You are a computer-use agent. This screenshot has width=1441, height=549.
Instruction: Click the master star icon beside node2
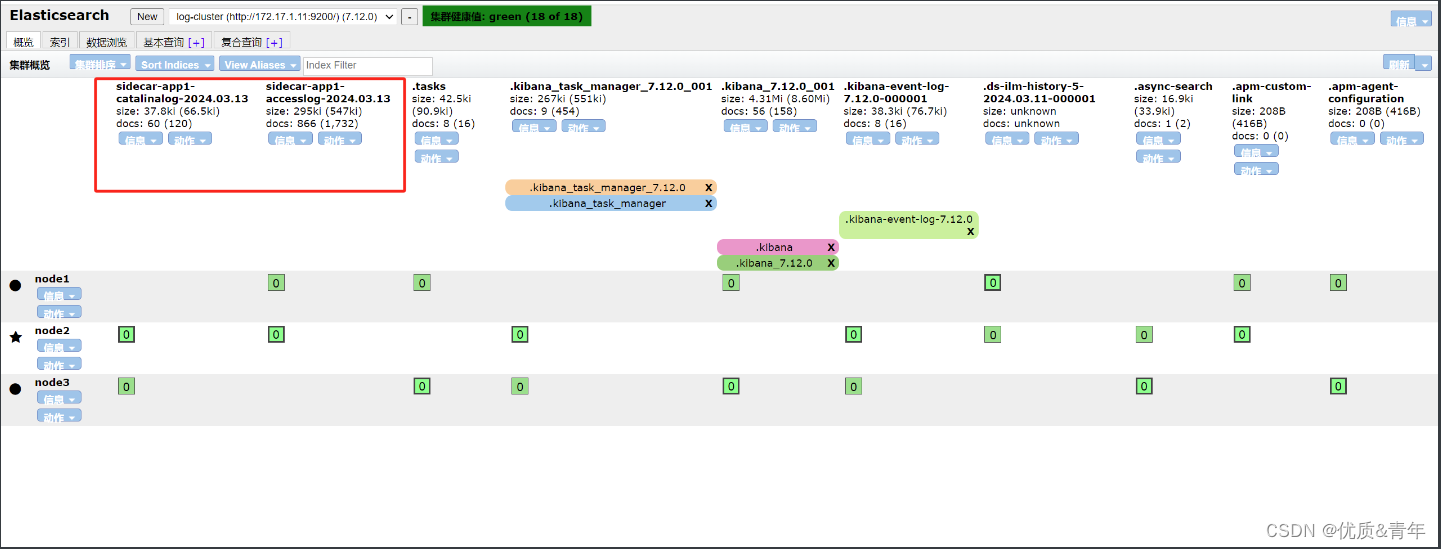tap(15, 337)
